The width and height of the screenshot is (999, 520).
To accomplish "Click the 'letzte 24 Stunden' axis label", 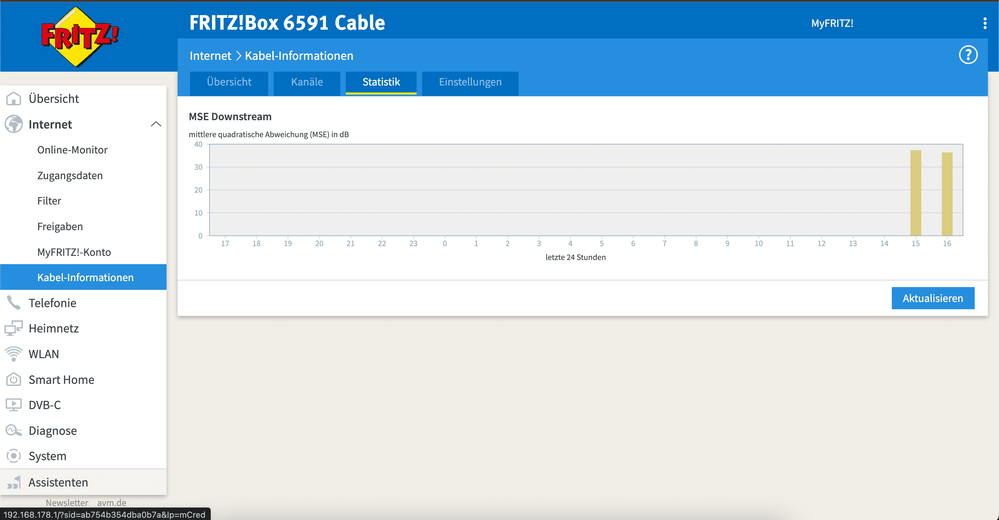I will pyautogui.click(x=575, y=257).
